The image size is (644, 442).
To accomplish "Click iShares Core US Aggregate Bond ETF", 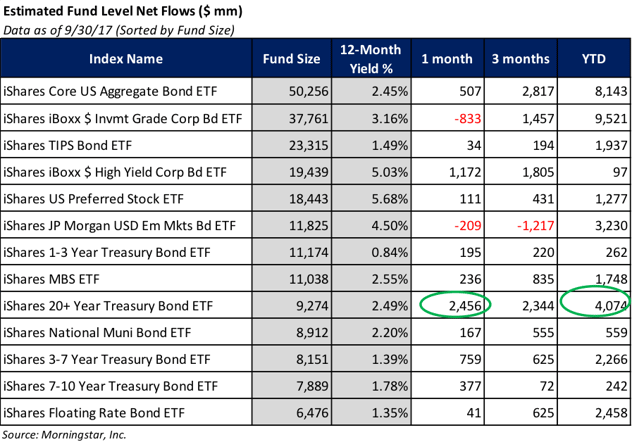I will (110, 91).
